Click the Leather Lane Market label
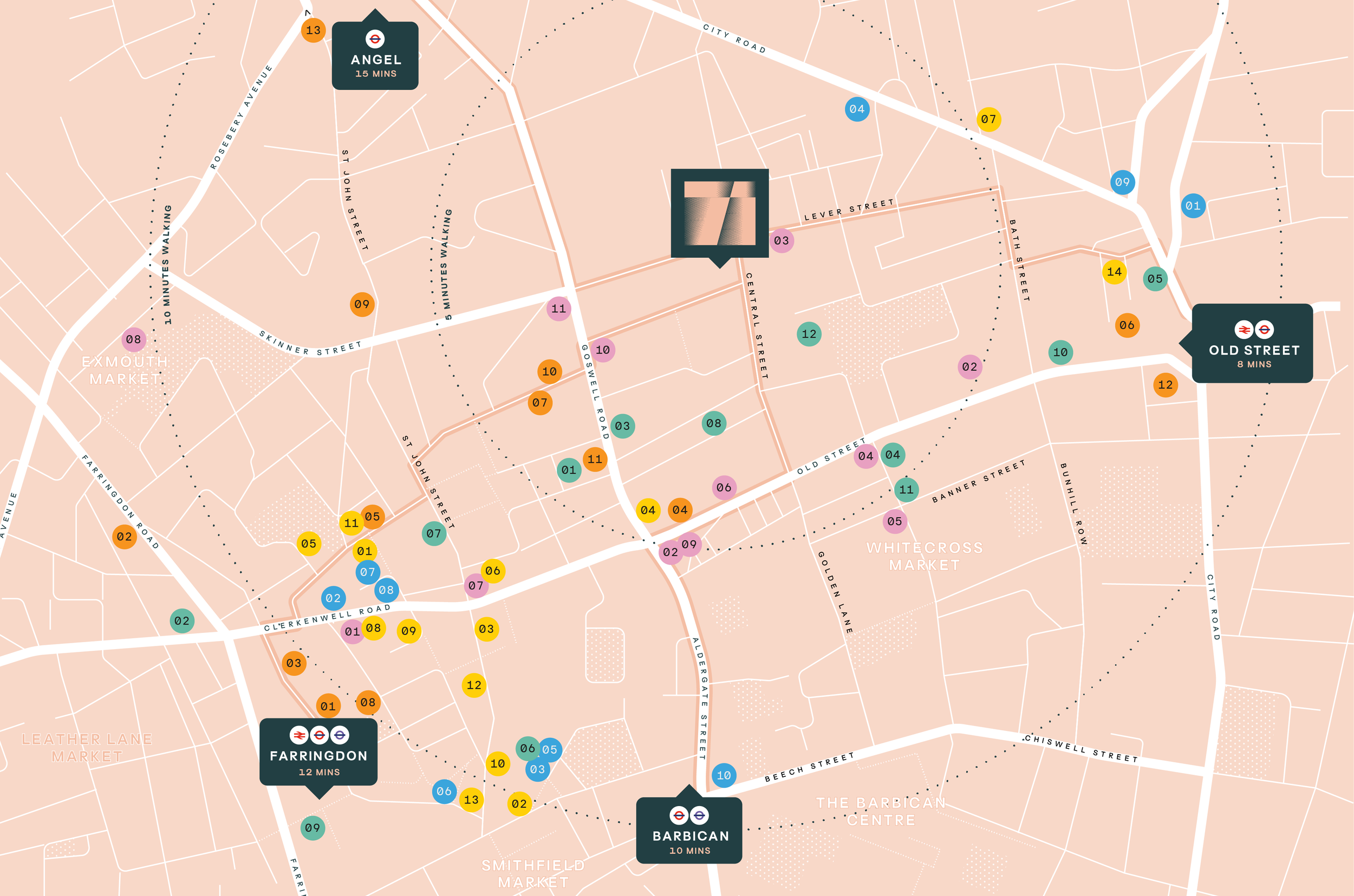The height and width of the screenshot is (896, 1354). tap(87, 748)
